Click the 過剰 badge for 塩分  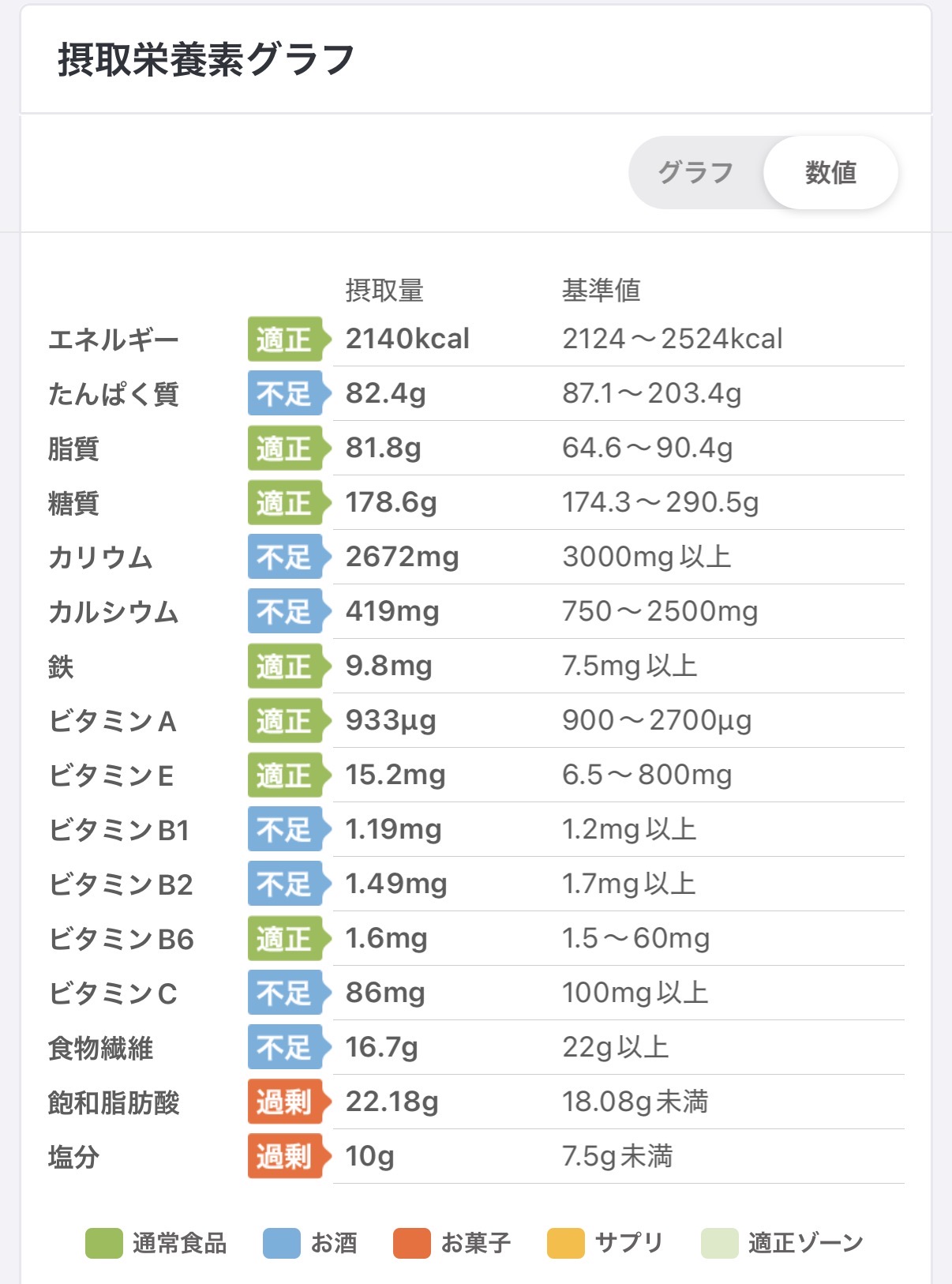286,1156
